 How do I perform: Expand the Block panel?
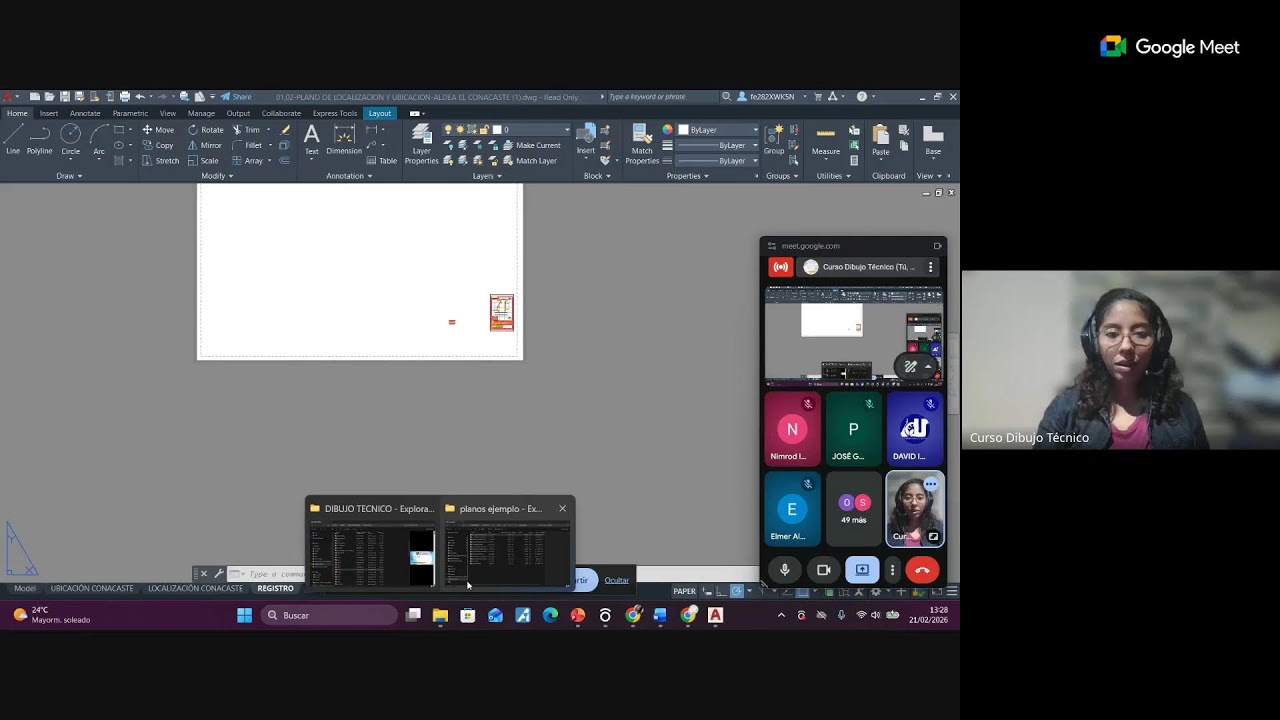(x=597, y=176)
